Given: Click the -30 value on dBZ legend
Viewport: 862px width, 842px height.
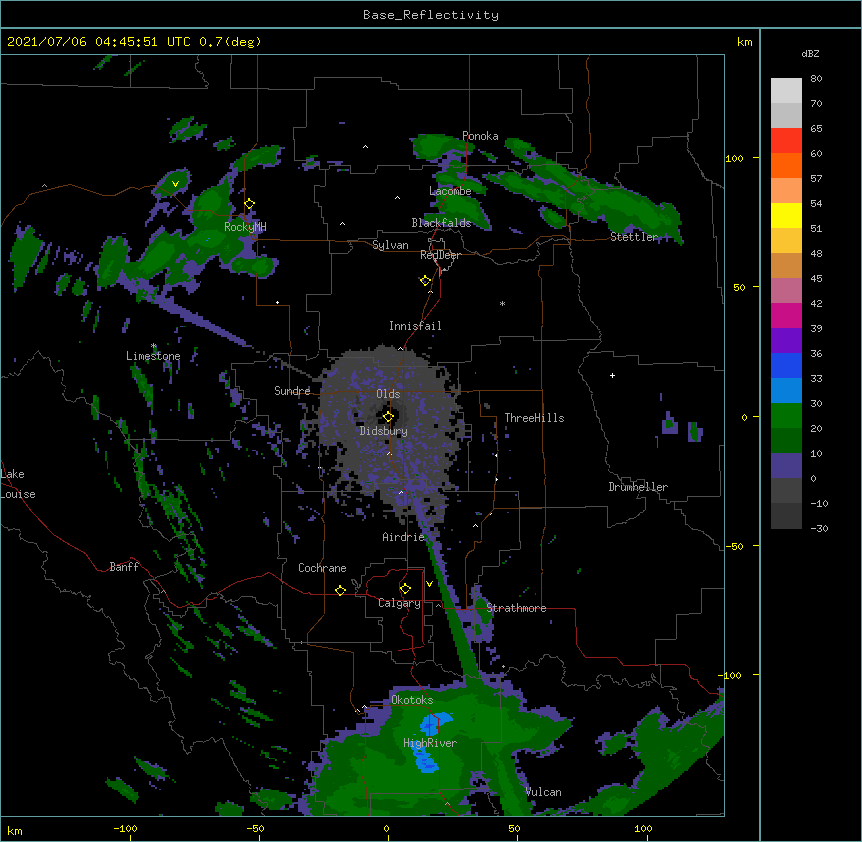Looking at the screenshot, I should 819,528.
